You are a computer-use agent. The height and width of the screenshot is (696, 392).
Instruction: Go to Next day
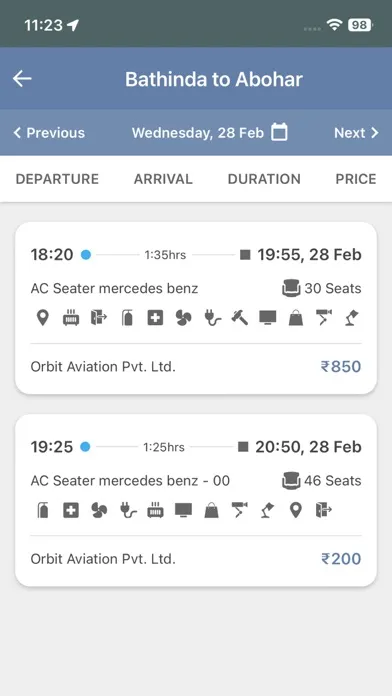pyautogui.click(x=356, y=133)
